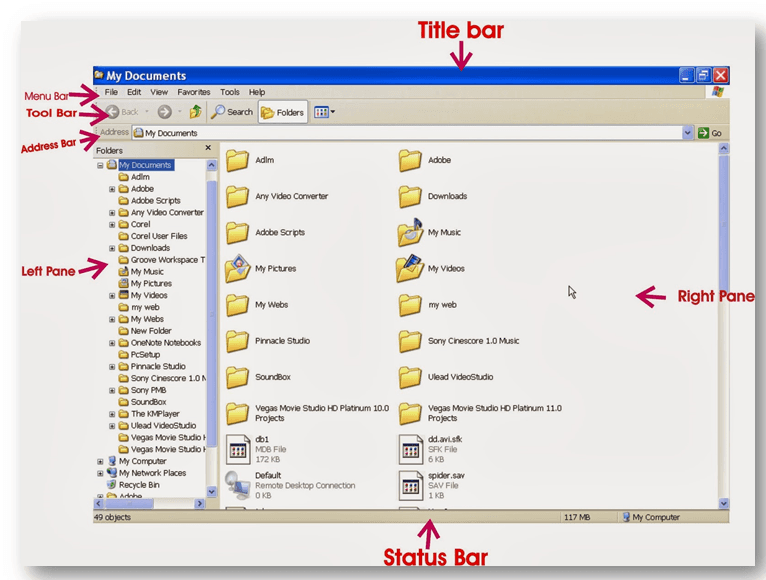Select Sony Cinescore 1.0 Music folder icon
Screen dimensions: 766x580
click(x=410, y=341)
